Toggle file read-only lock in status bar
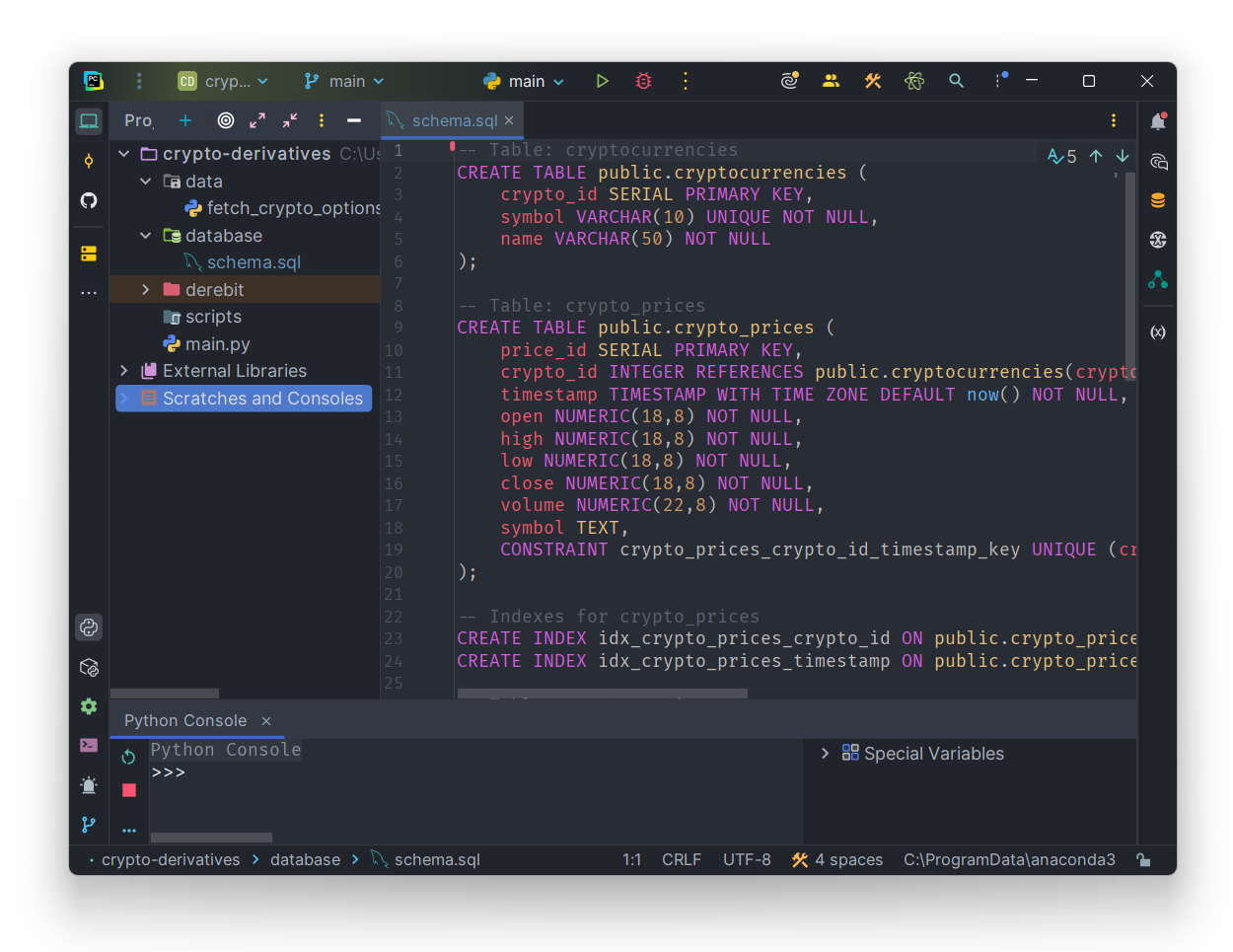This screenshot has height=952, width=1233. [1143, 860]
